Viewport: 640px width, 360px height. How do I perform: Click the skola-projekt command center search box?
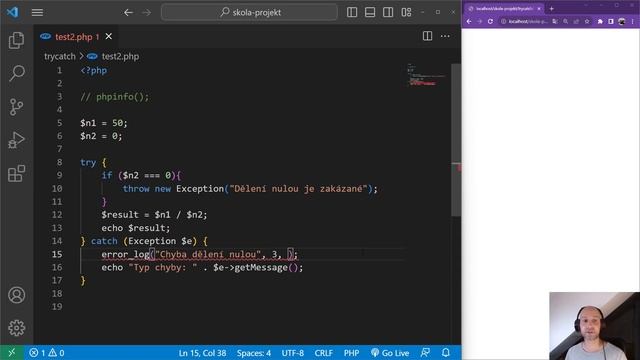(x=249, y=12)
